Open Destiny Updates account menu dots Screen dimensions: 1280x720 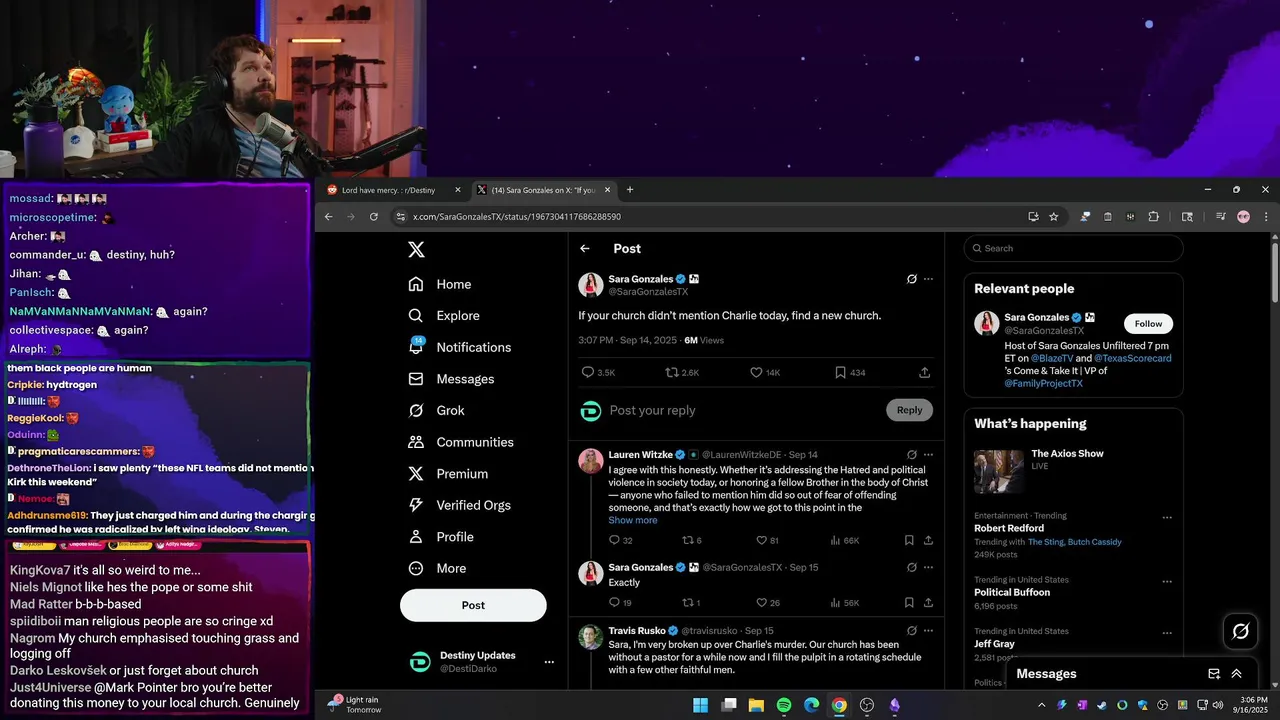coord(549,662)
